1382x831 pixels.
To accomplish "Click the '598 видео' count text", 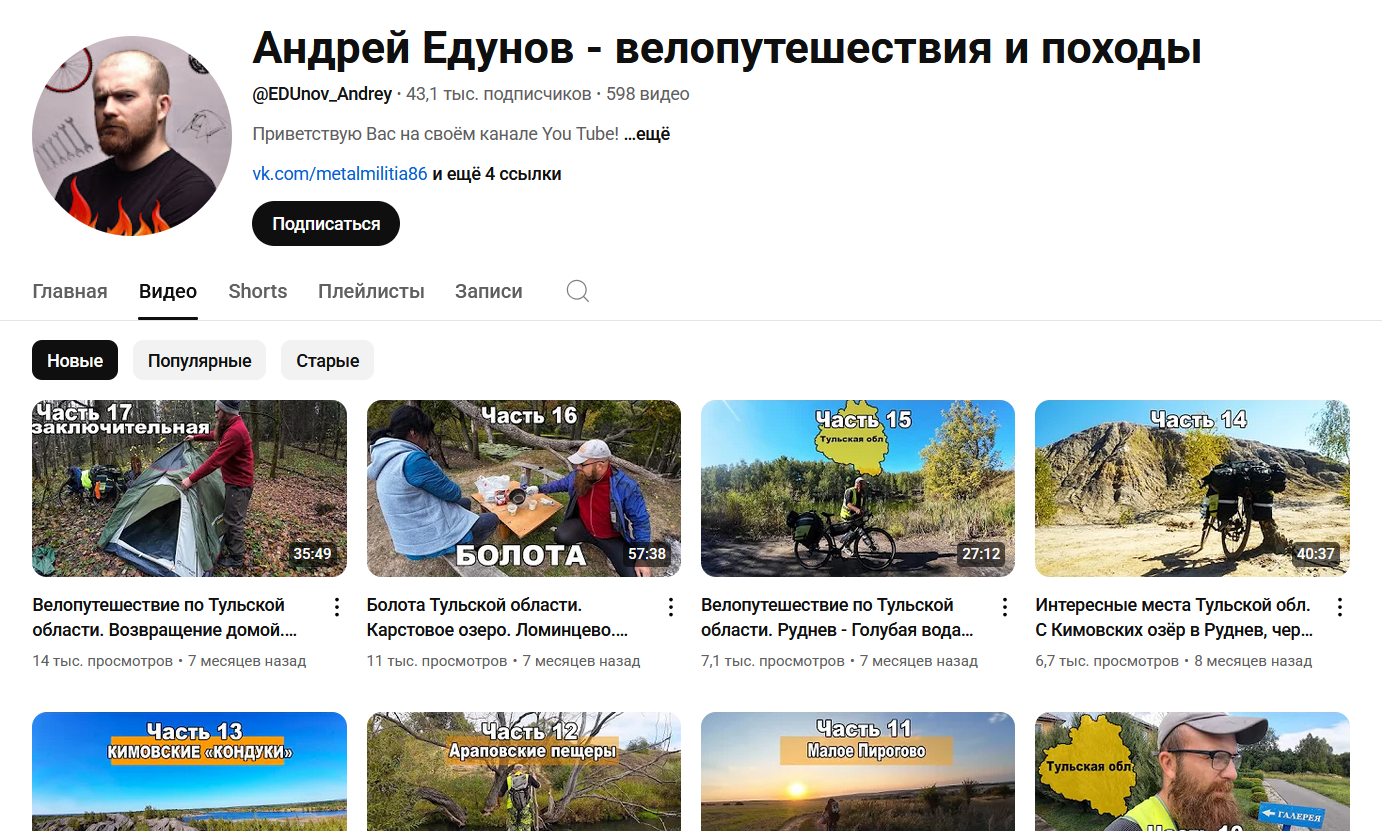I will (648, 94).
